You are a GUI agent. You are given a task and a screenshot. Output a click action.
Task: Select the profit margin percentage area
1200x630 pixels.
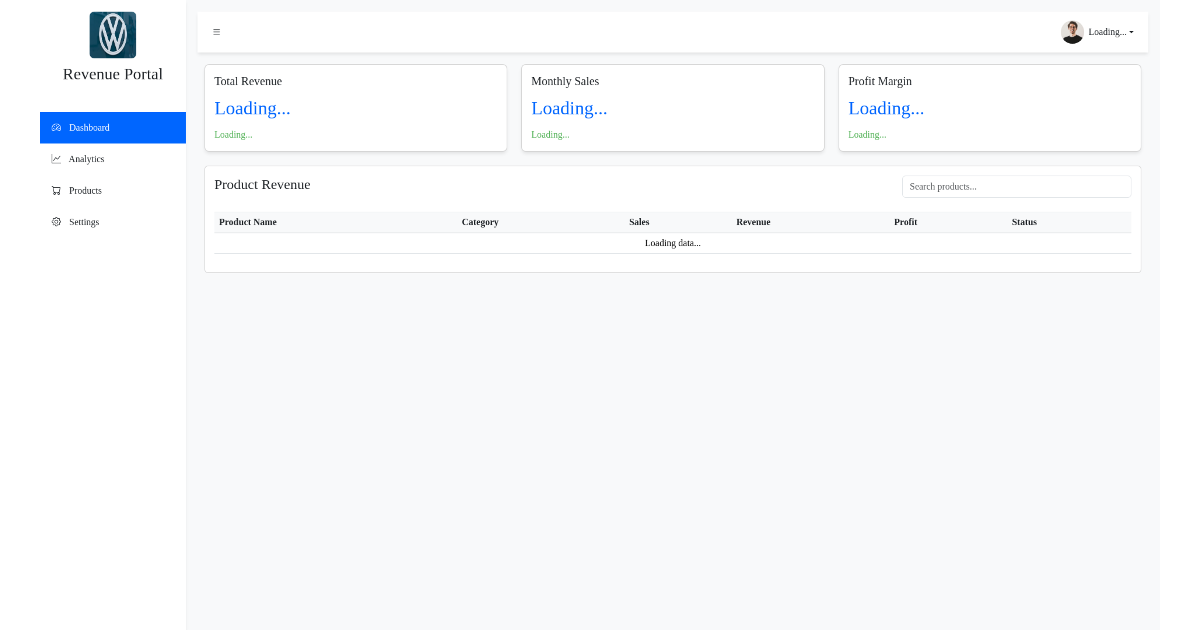point(886,108)
